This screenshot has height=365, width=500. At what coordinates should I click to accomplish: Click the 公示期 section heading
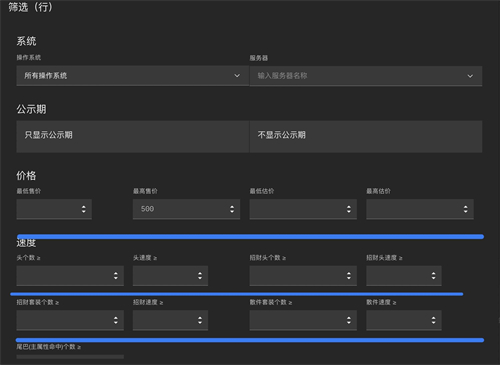coord(31,109)
